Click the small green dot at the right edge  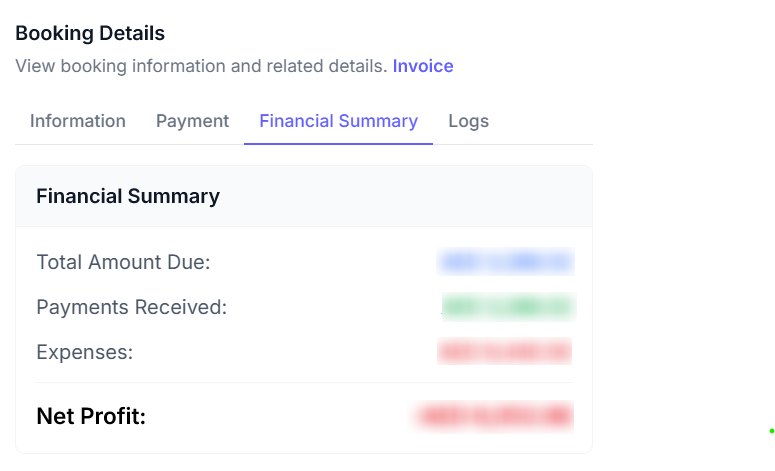(771, 431)
